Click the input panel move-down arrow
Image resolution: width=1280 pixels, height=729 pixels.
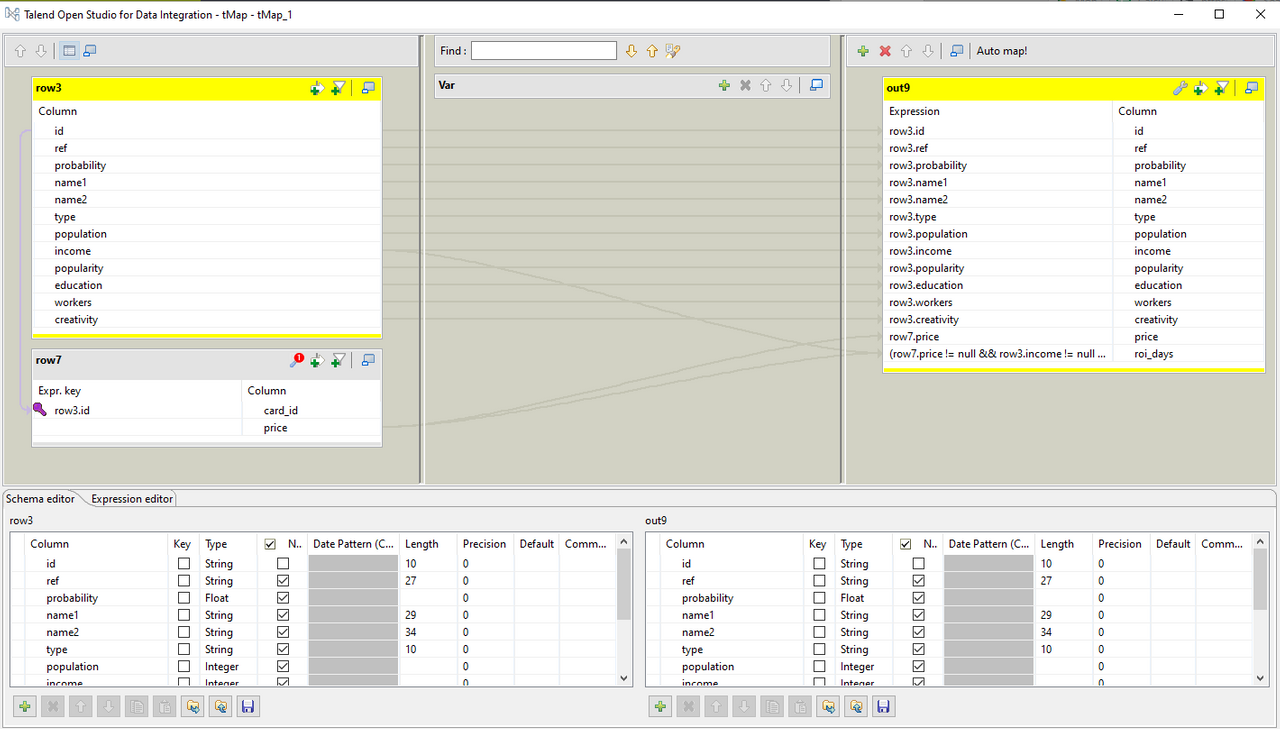41,51
